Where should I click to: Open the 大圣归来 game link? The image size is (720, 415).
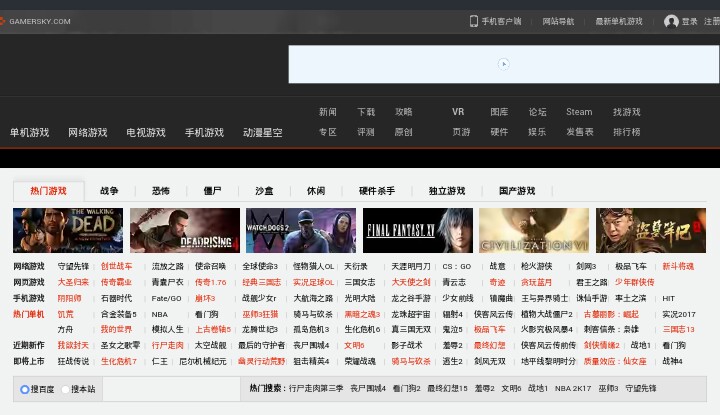[73, 282]
